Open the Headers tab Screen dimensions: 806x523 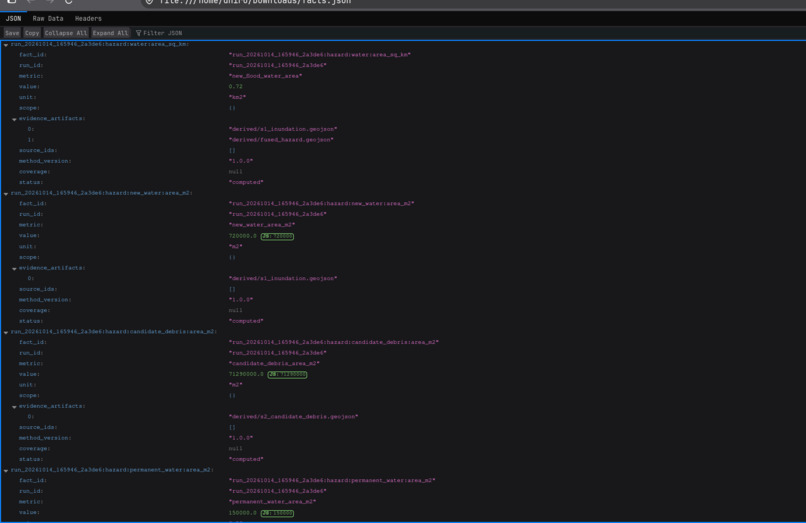tap(88, 19)
